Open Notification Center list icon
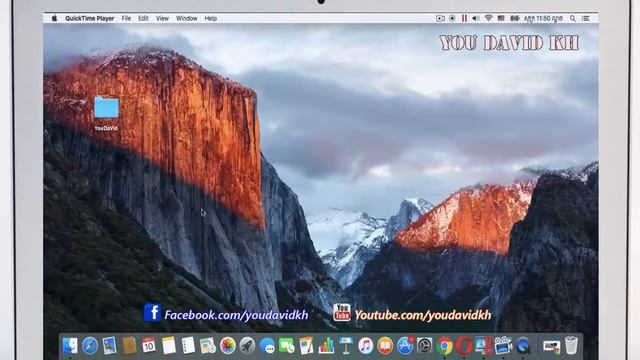Screen dimensions: 640x360 pyautogui.click(x=586, y=18)
